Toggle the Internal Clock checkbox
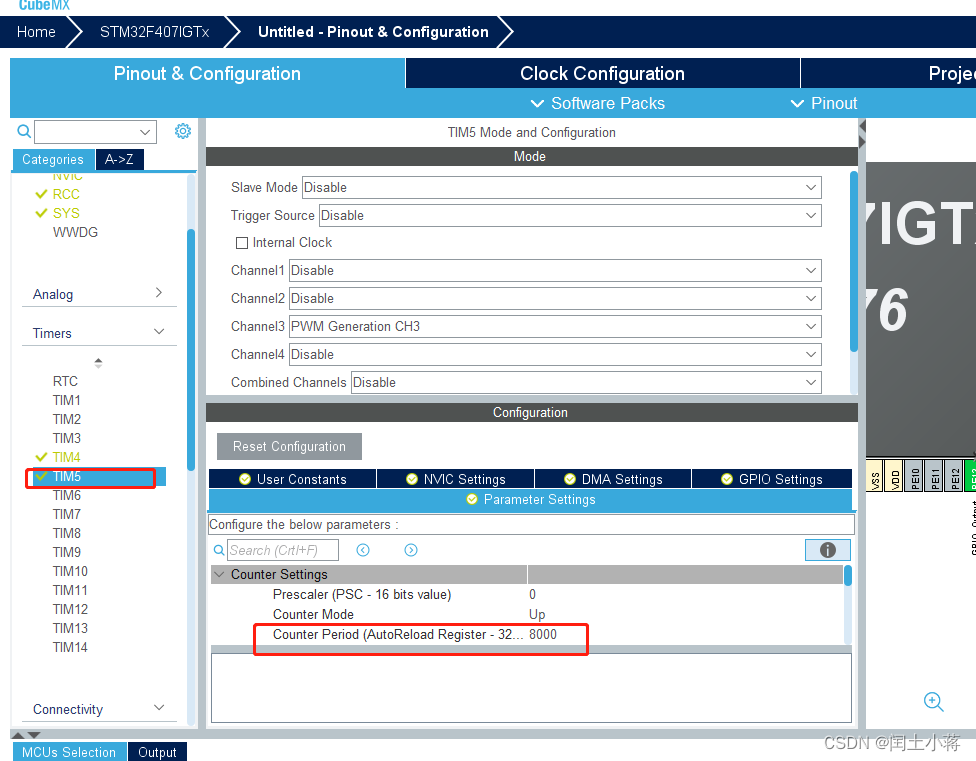Viewport: 976px width, 761px height. (242, 243)
